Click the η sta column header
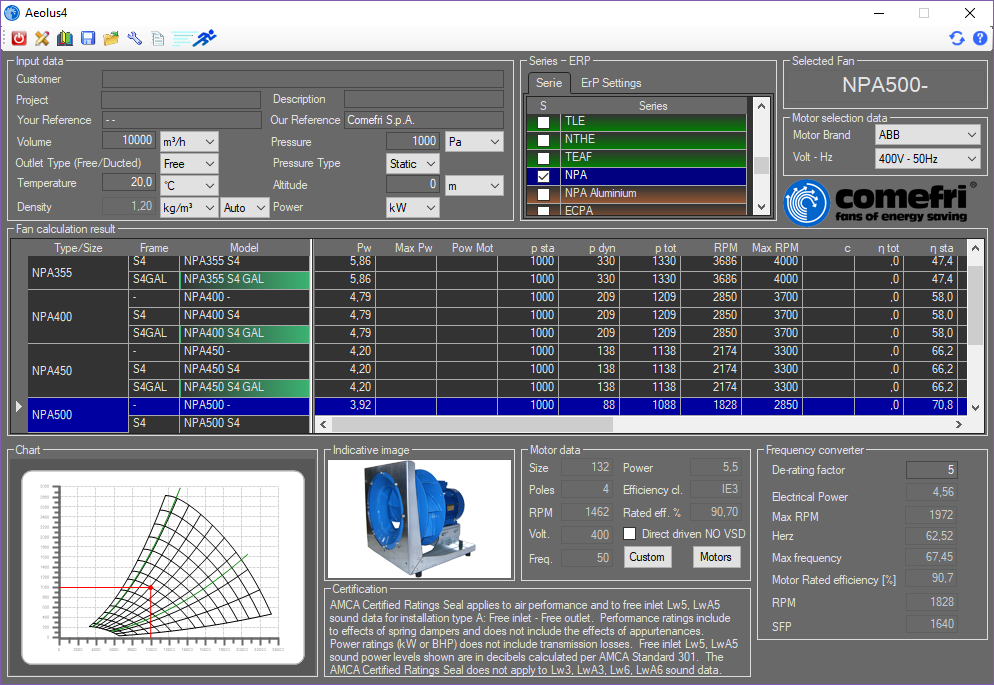The image size is (994, 685). (941, 248)
